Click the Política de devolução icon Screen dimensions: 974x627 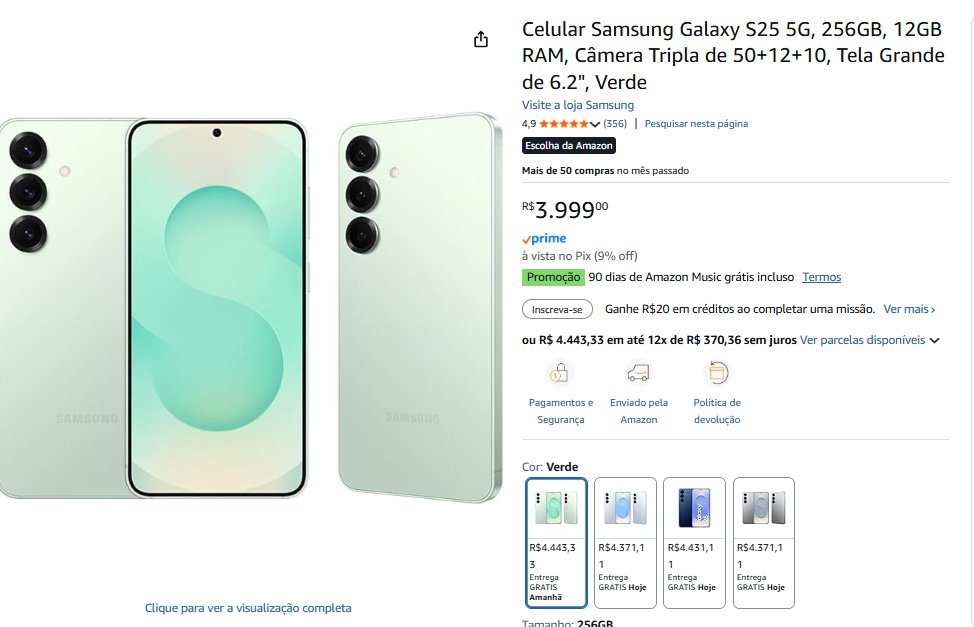[717, 374]
